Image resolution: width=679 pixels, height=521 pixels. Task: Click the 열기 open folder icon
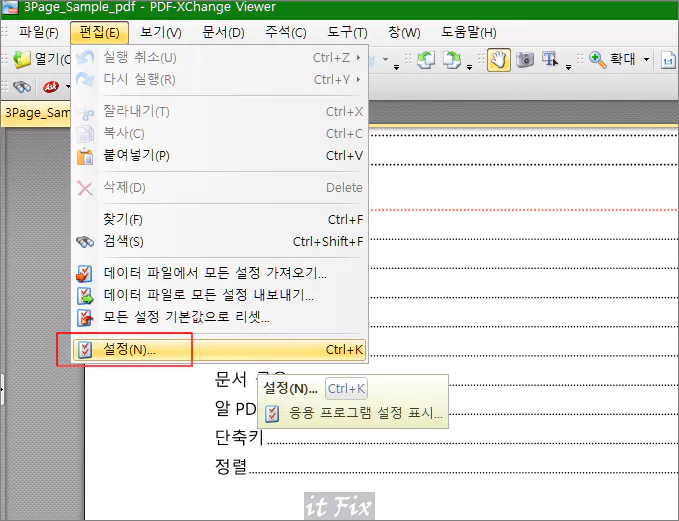click(x=22, y=60)
